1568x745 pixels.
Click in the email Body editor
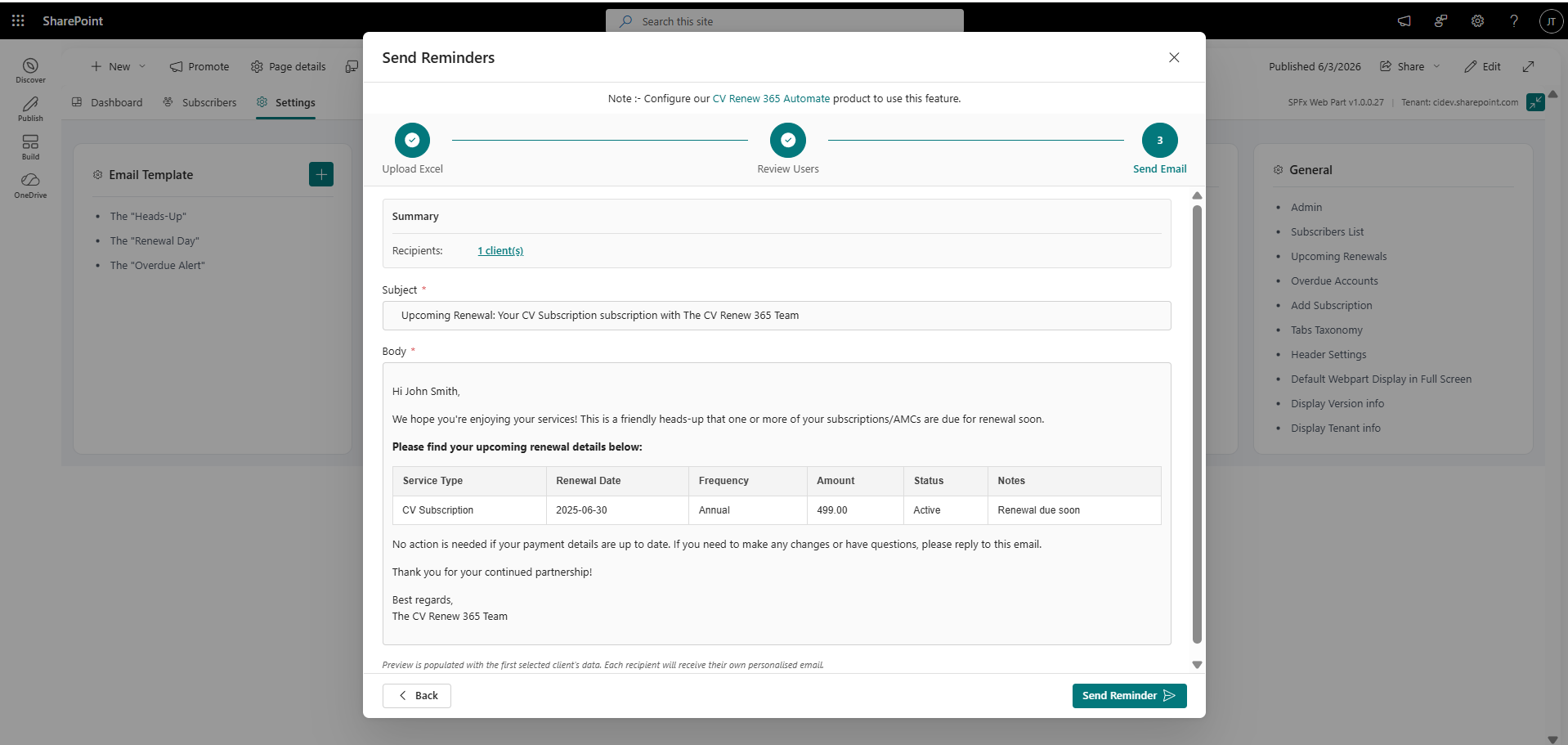pos(777,504)
